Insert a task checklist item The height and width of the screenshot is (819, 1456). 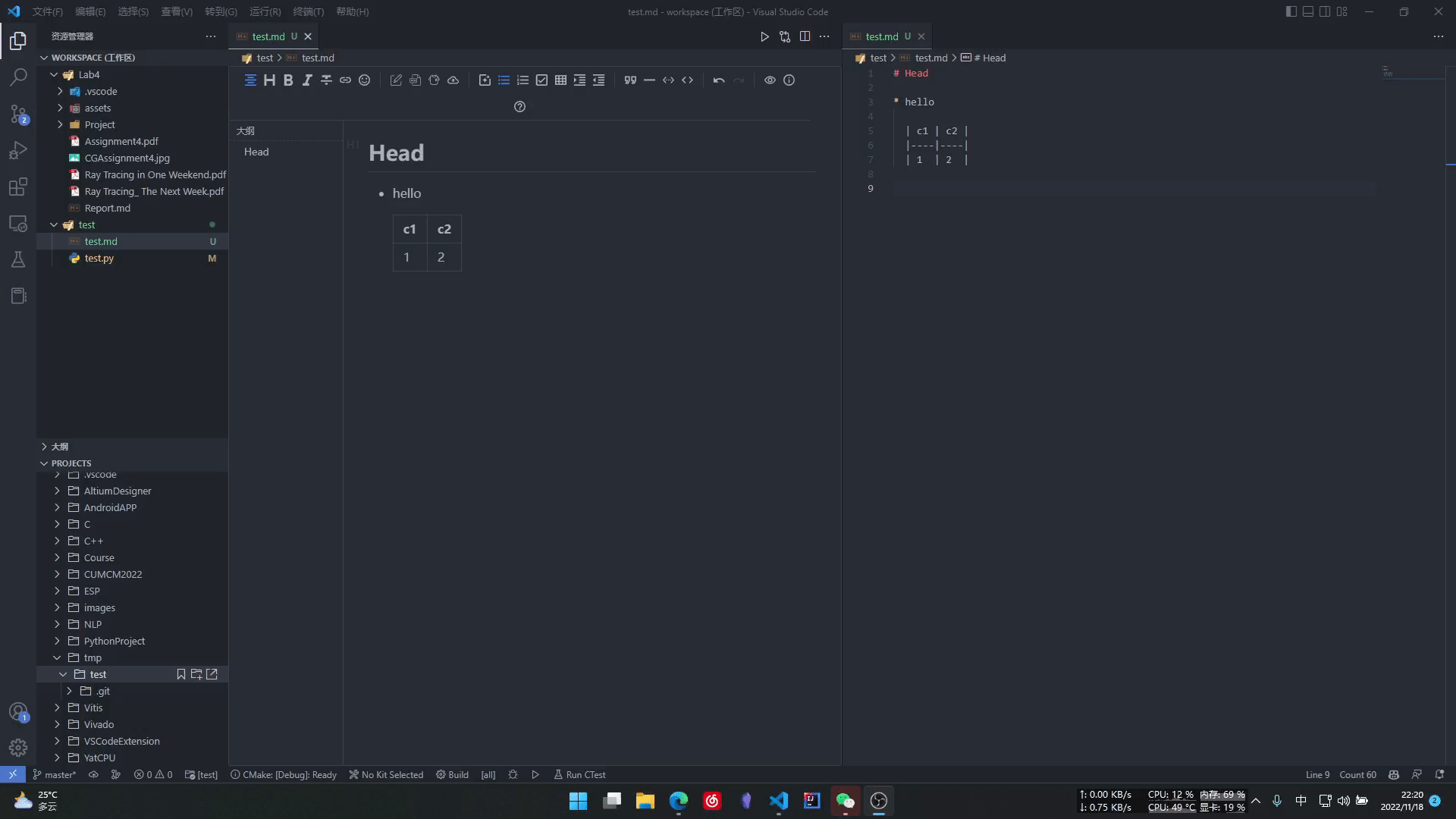[x=541, y=80]
